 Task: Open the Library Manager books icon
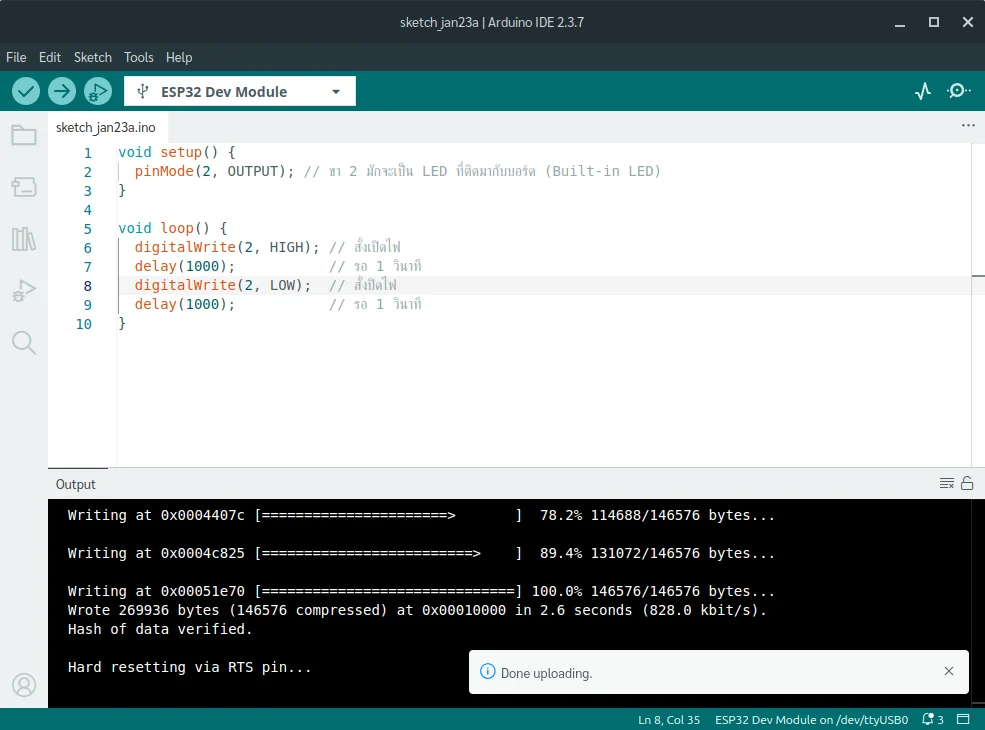(24, 239)
